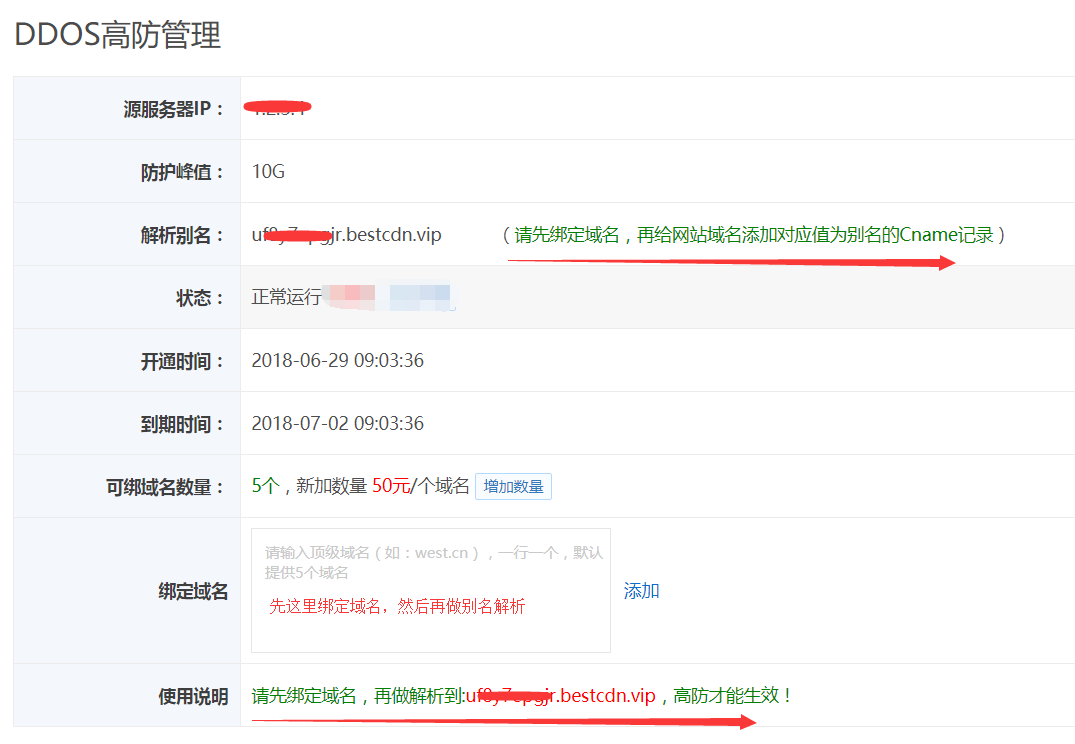
Task: Click the 10G protection peak value
Action: (x=268, y=172)
